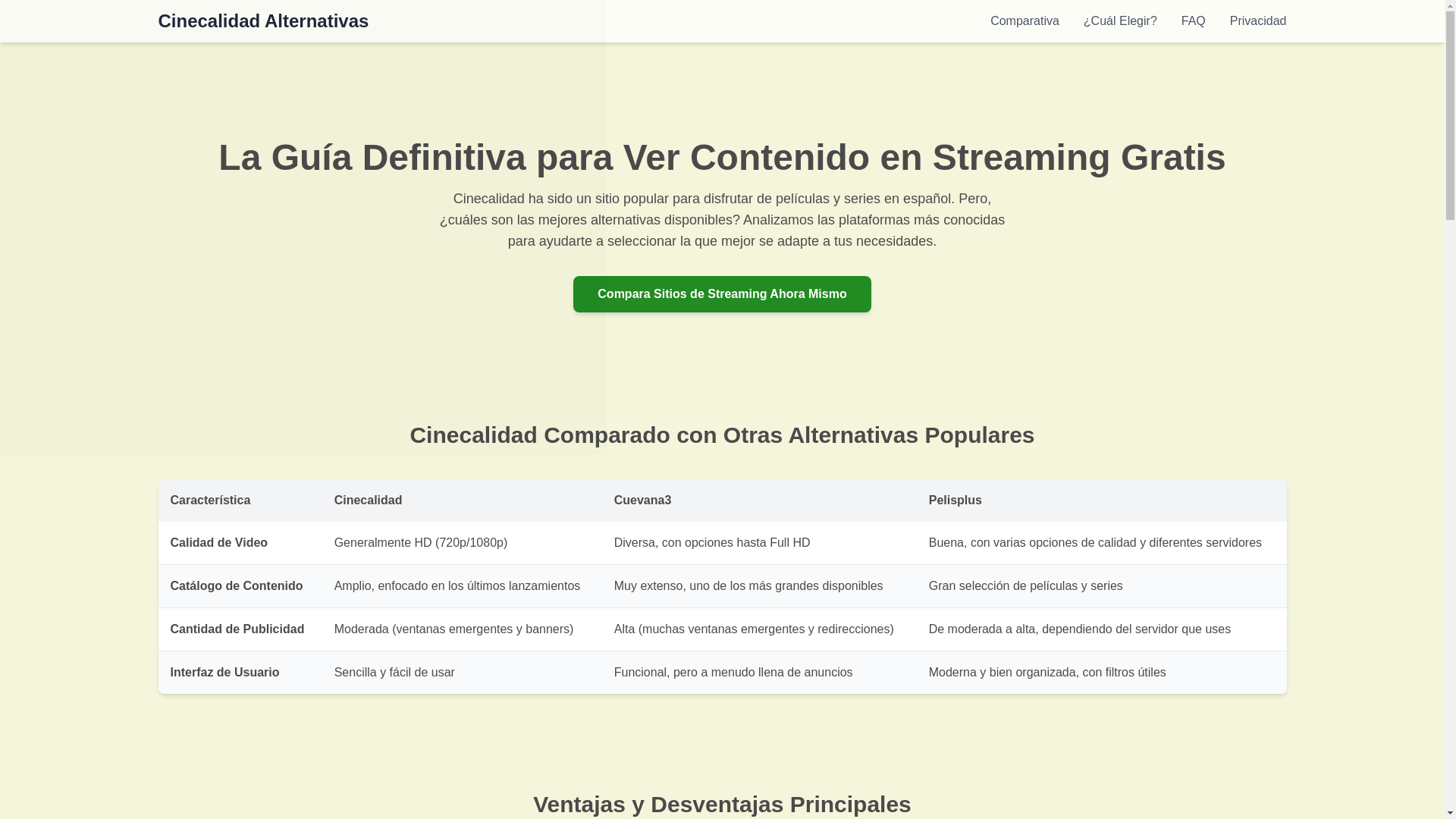The width and height of the screenshot is (1456, 819).
Task: Click cell Sencilla y fácil de usar
Action: coord(462,673)
